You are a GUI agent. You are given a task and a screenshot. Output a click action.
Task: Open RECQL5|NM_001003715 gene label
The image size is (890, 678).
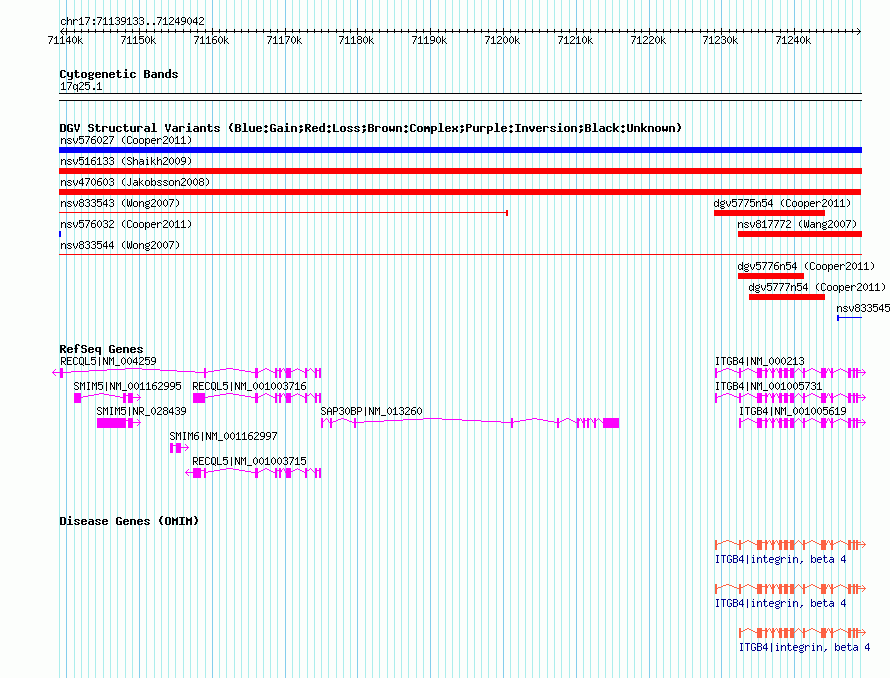click(249, 461)
